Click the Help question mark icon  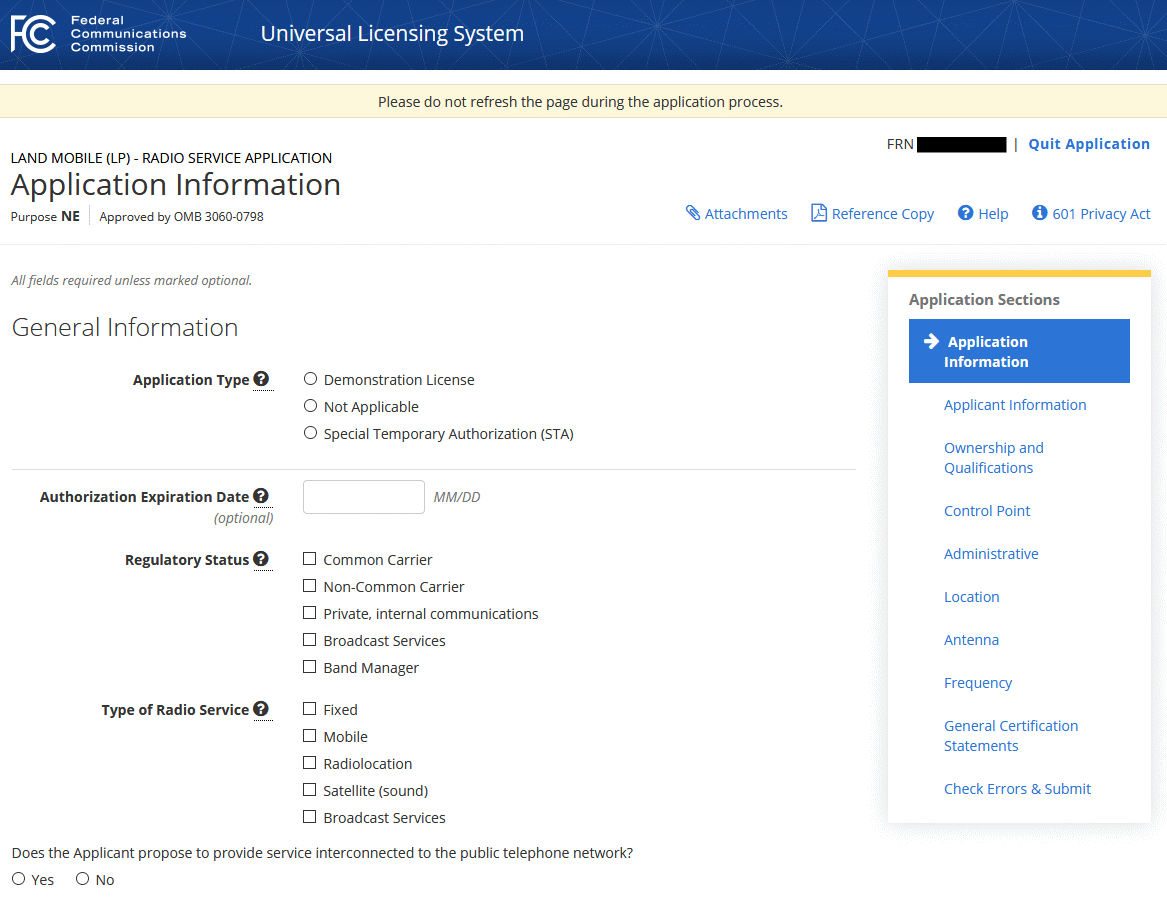click(x=965, y=213)
